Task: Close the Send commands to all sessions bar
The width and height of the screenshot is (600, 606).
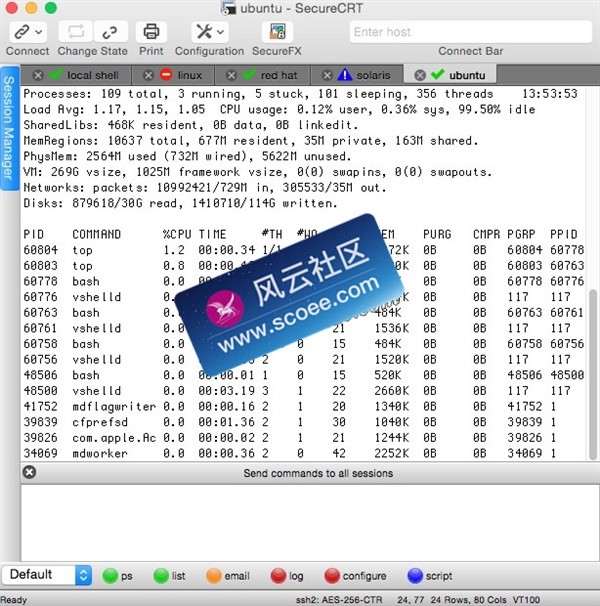Action: [29, 472]
